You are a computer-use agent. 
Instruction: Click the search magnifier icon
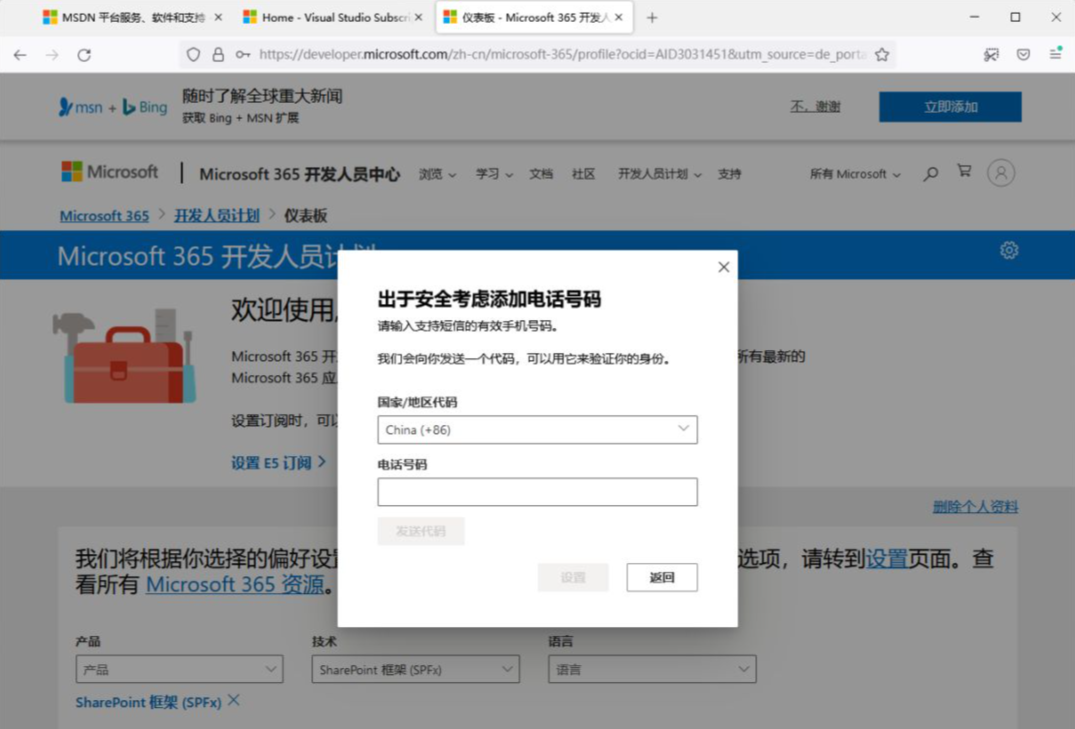930,174
